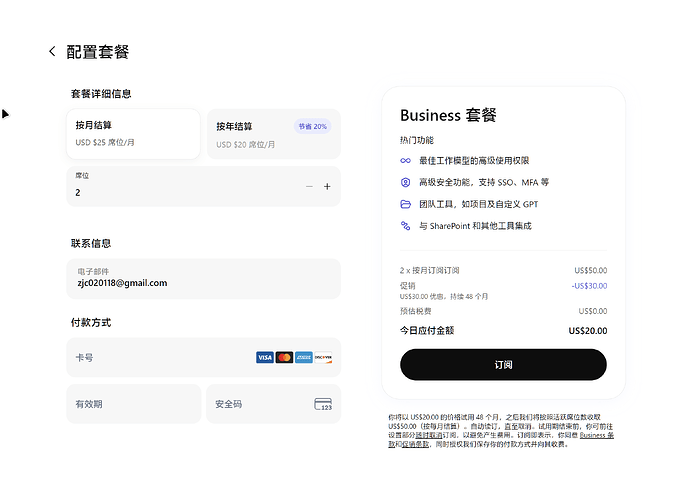This screenshot has width=685, height=499.
Task: Click the USD $20 席位/月 price text
Action: click(x=246, y=145)
